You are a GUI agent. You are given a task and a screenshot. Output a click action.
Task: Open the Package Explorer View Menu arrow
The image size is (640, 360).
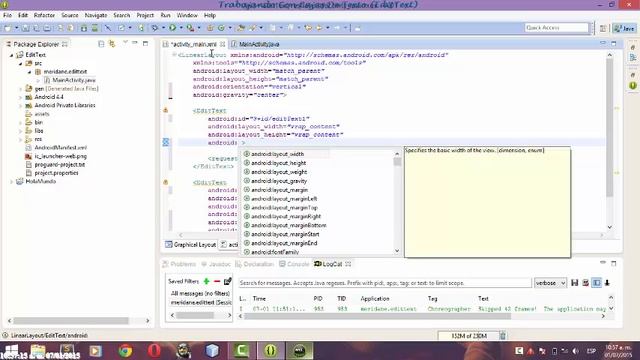[x=125, y=43]
